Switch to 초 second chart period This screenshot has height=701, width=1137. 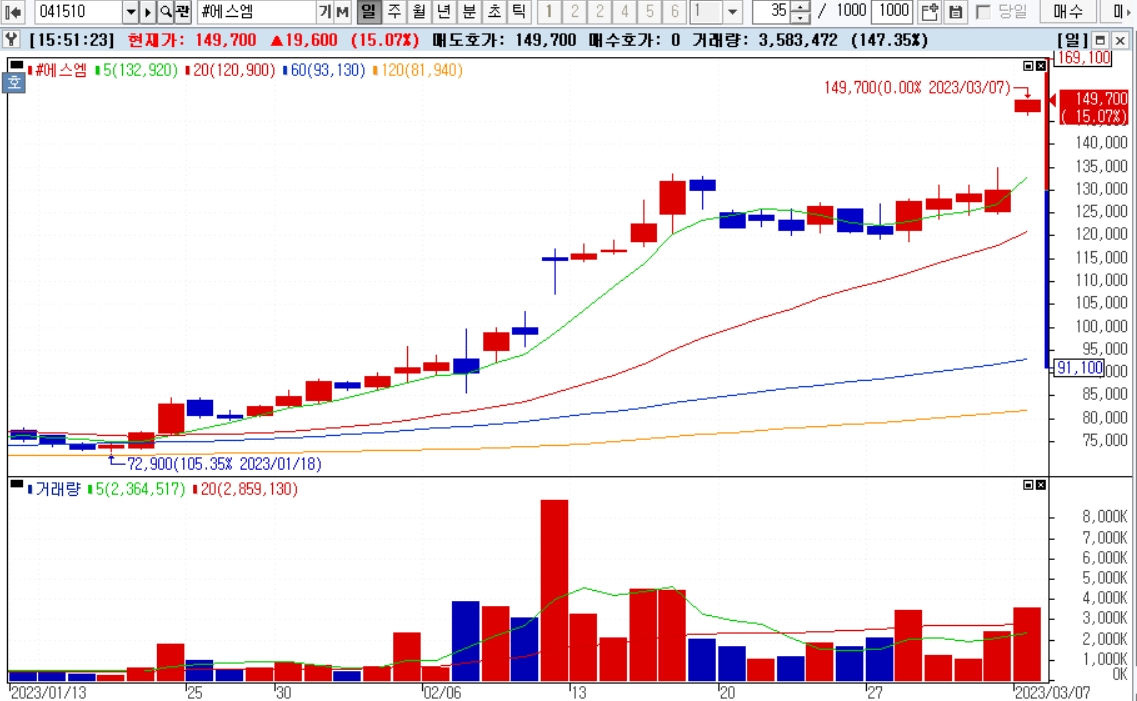tap(494, 12)
